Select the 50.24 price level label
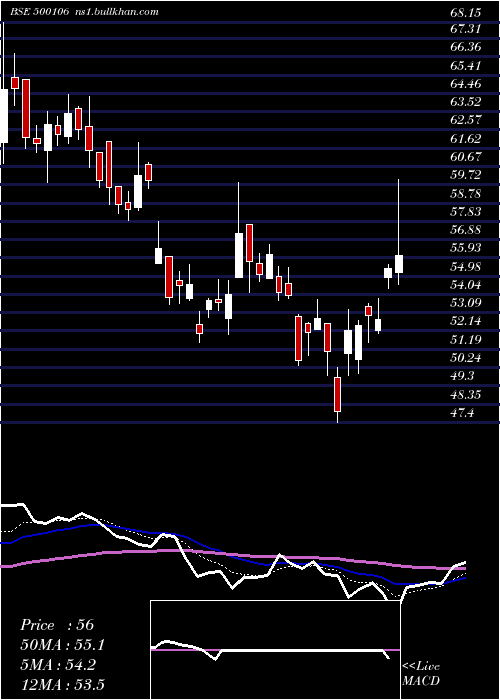Image resolution: width=500 pixels, height=700 pixels. 466,358
